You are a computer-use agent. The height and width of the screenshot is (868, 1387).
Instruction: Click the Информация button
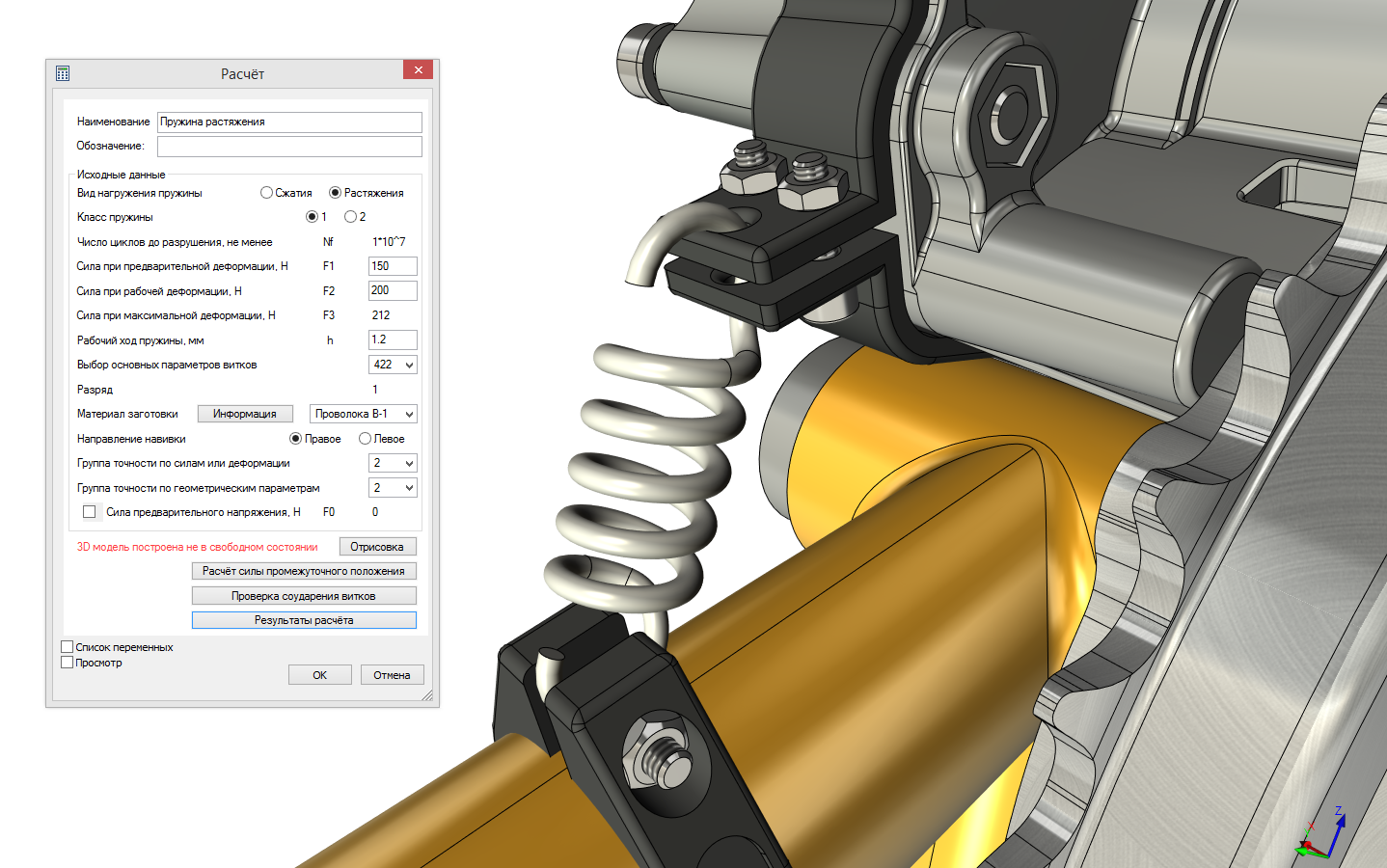click(245, 414)
